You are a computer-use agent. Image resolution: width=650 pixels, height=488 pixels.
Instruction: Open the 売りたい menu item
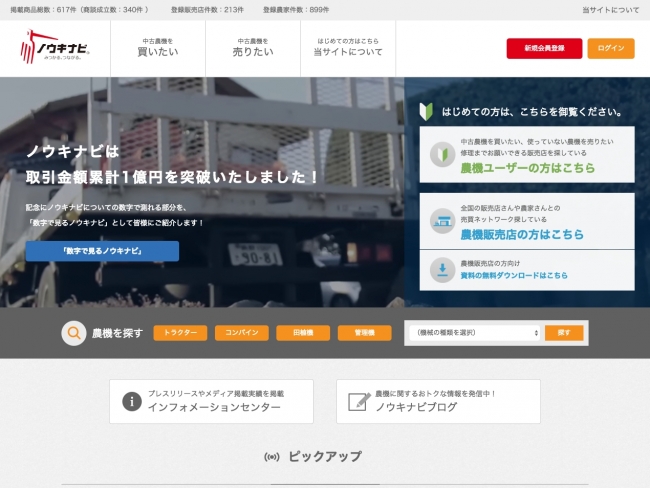[x=253, y=48]
